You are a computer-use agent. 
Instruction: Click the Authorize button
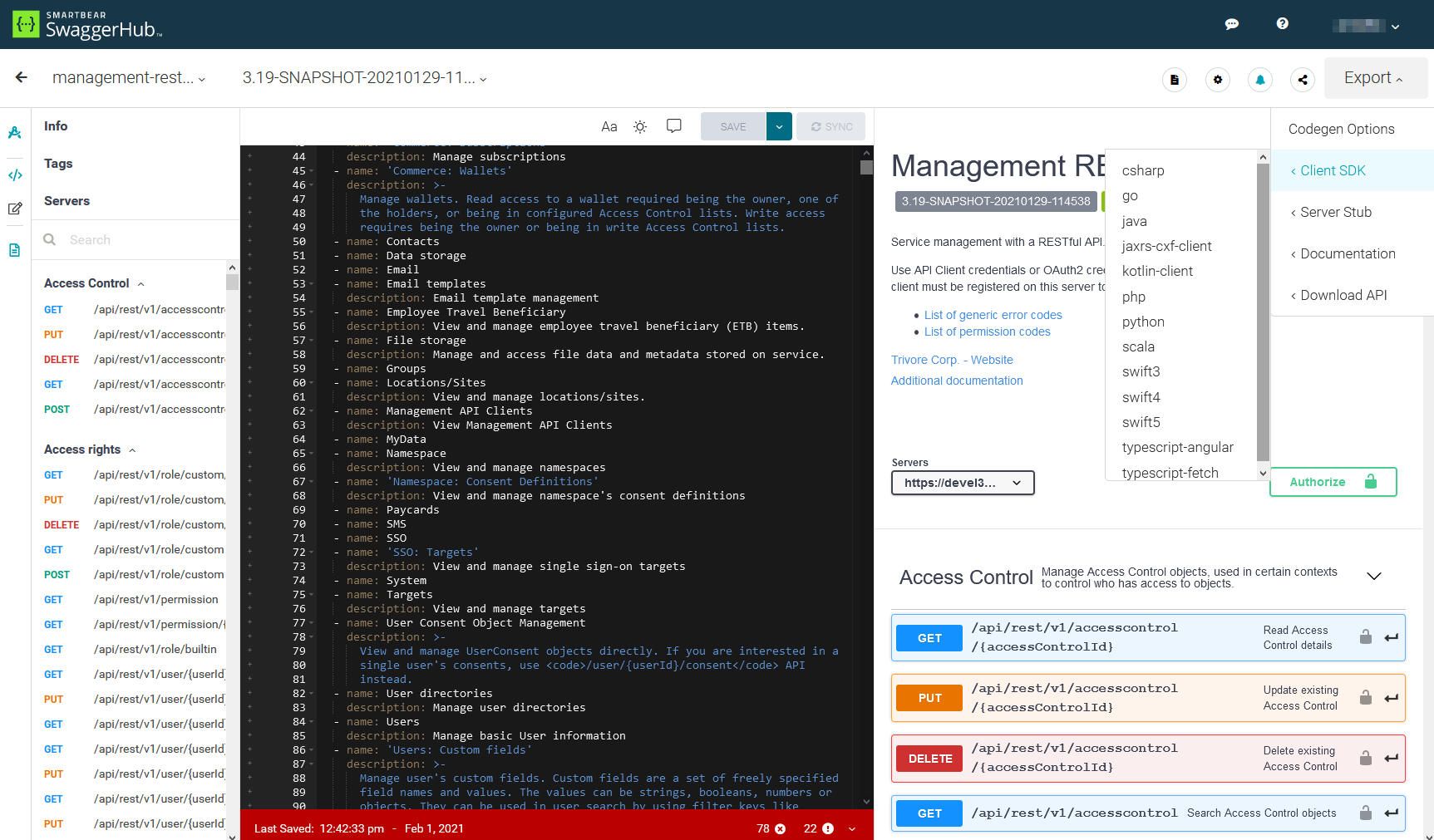(1333, 482)
